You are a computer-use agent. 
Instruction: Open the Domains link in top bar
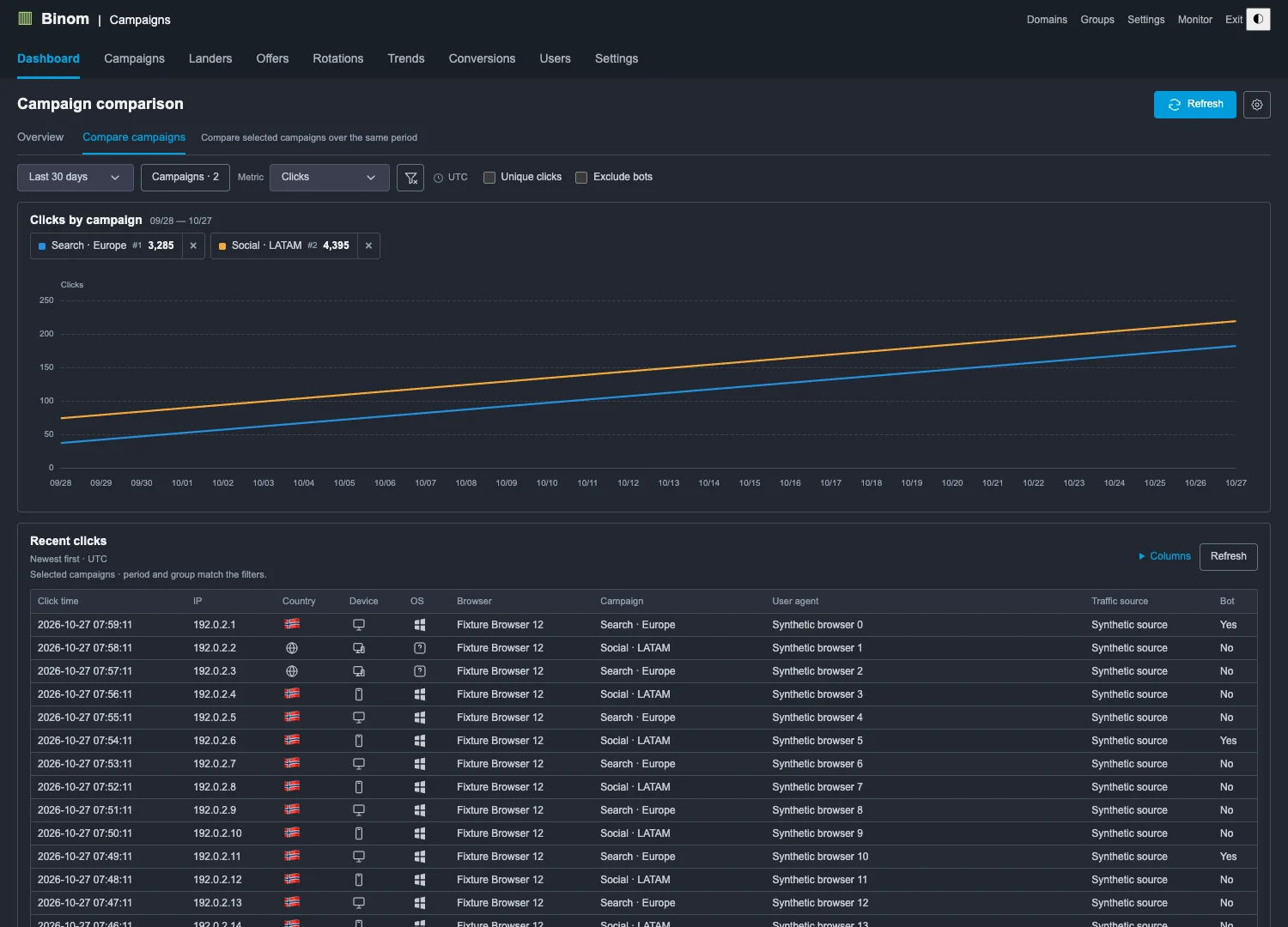[1047, 20]
